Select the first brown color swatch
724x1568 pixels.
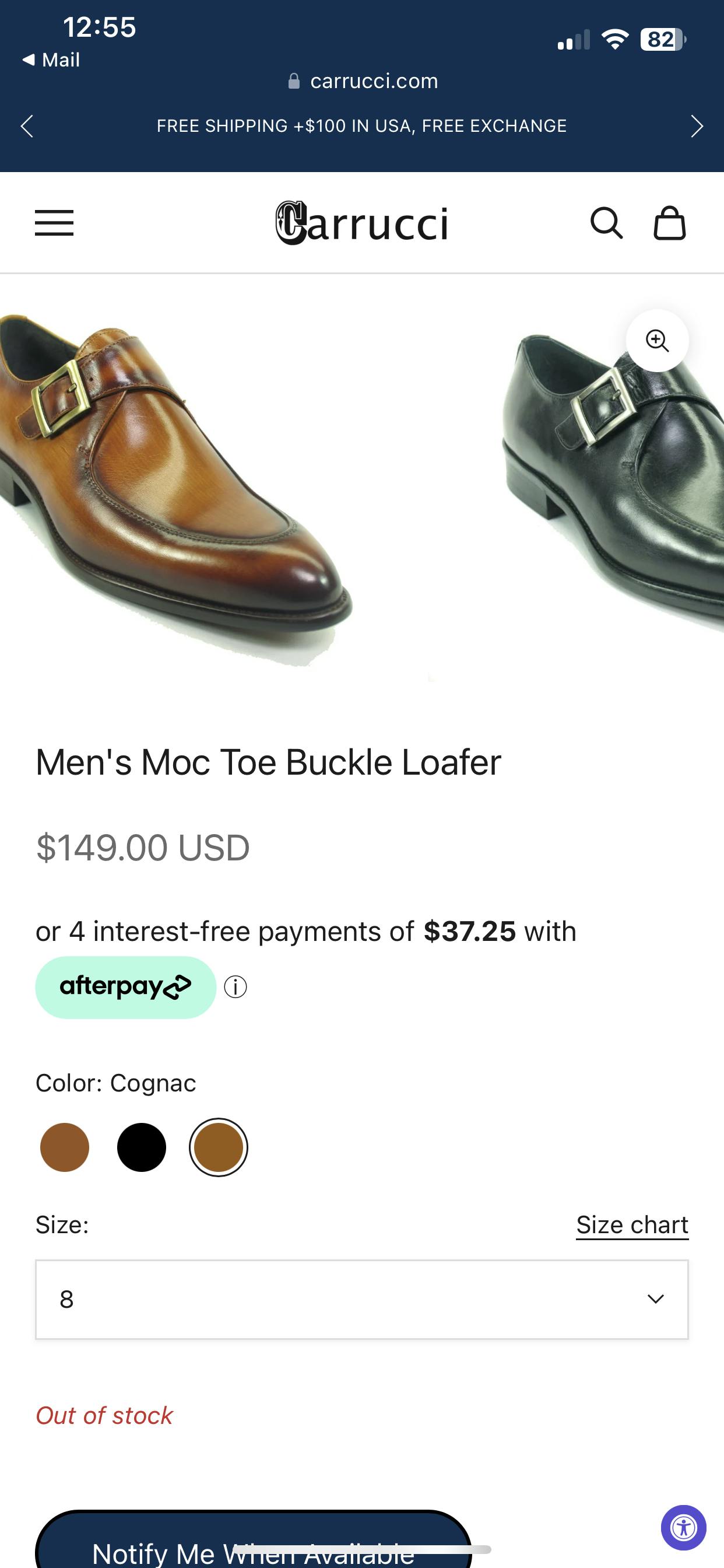[65, 1147]
